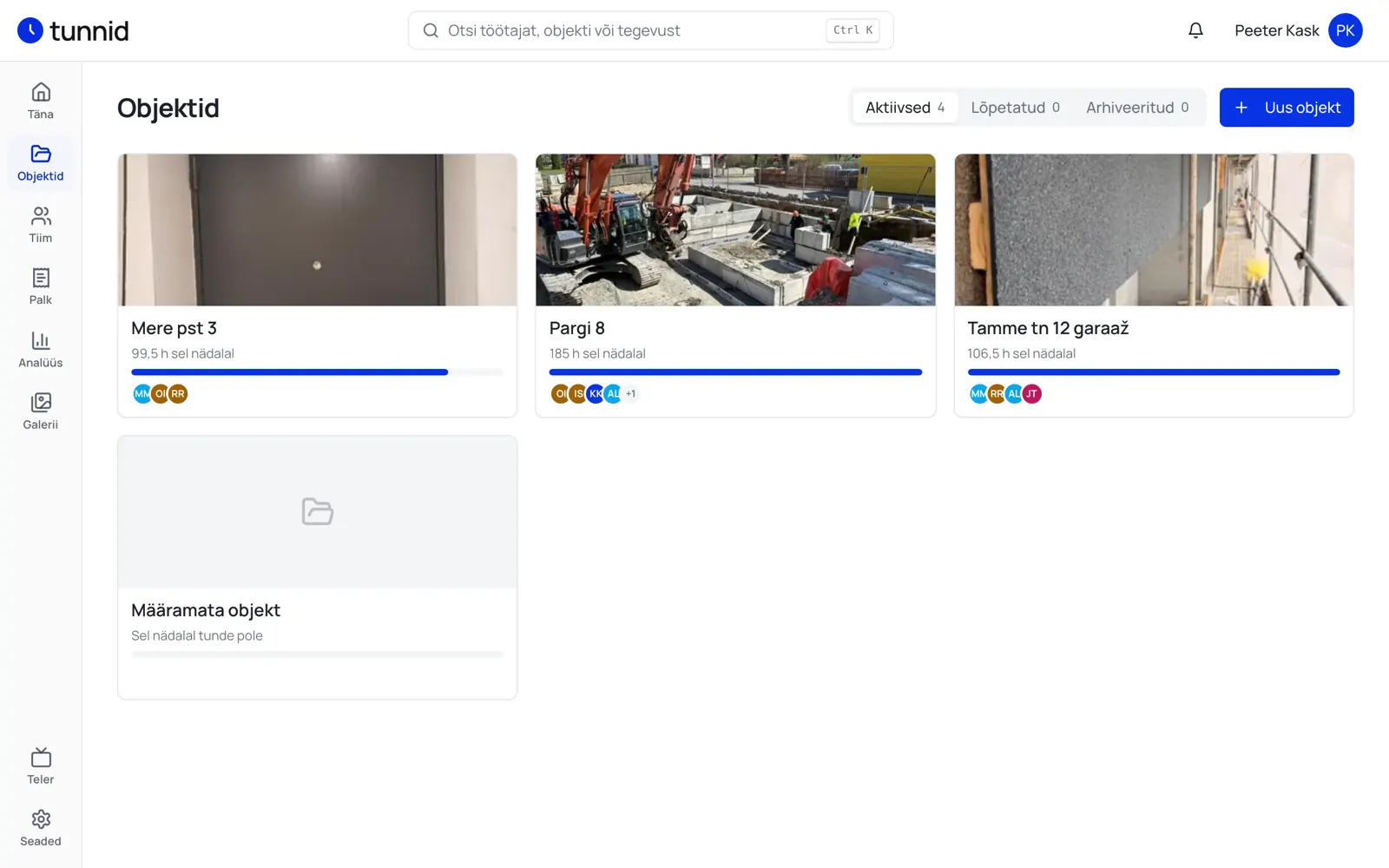Switch to the Aktiivsed tab
This screenshot has height=868, width=1389.
coord(905,108)
